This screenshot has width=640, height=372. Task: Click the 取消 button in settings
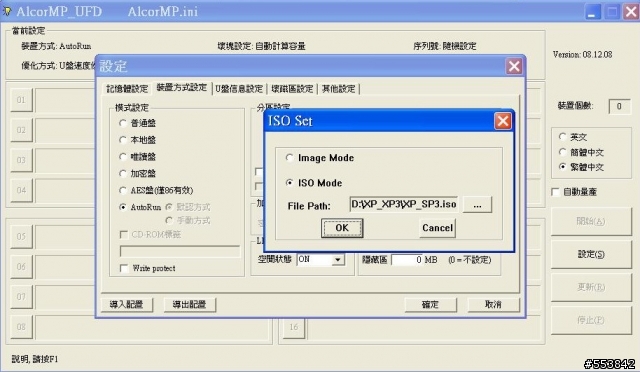493,305
